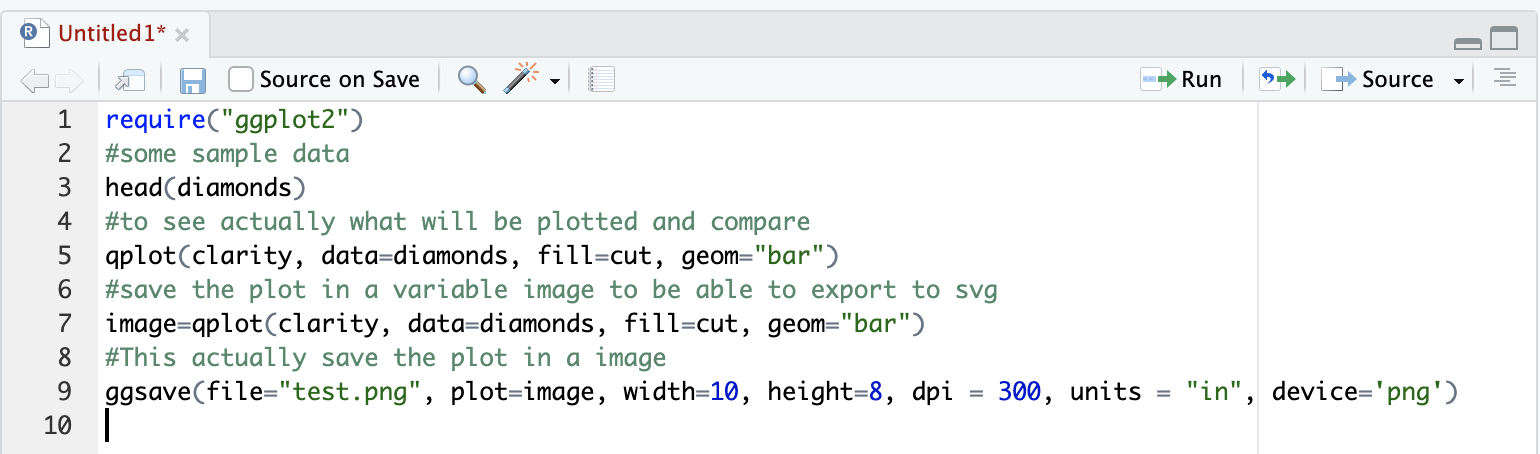Click the '#some sample data' comment

click(x=227, y=154)
